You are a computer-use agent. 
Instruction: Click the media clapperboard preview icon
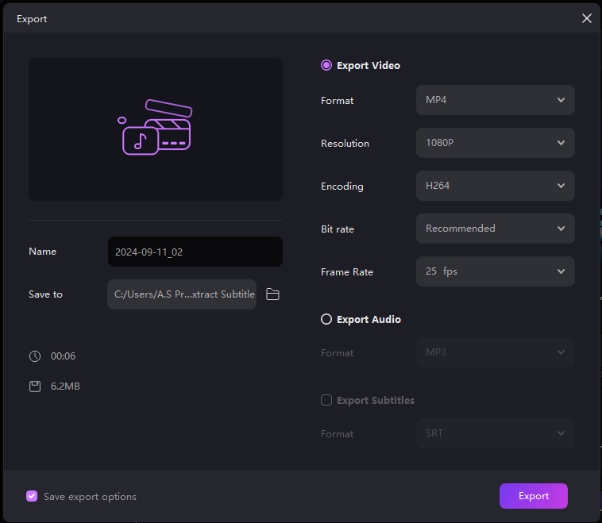click(155, 127)
